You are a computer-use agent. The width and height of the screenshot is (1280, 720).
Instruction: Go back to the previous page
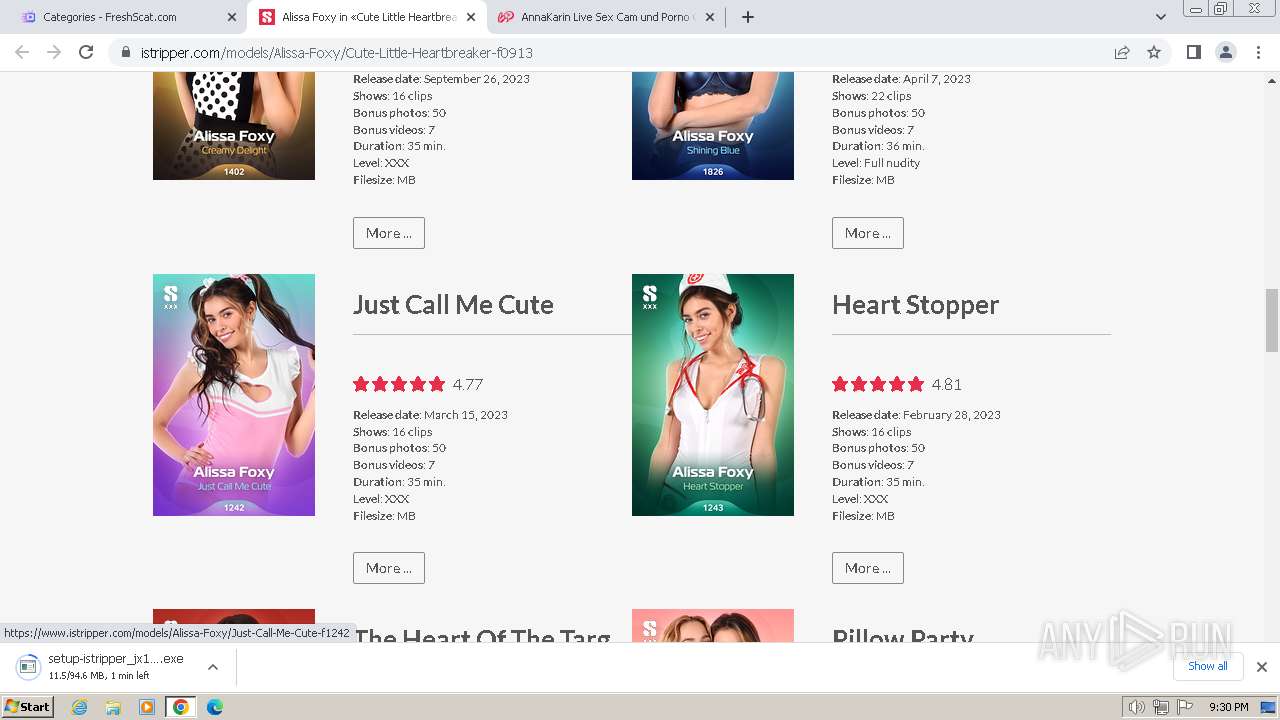tap(22, 52)
